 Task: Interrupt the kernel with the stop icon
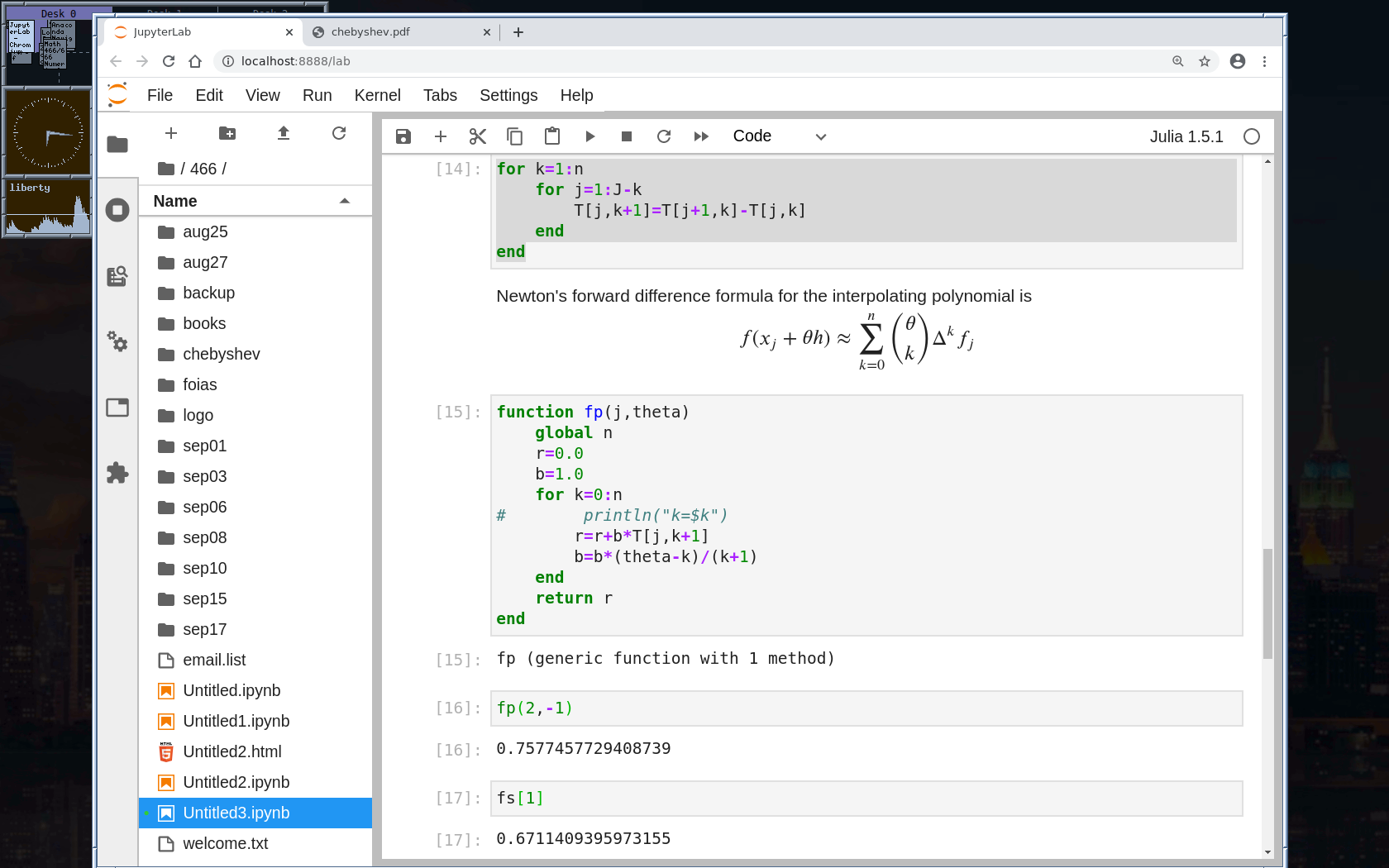(627, 136)
